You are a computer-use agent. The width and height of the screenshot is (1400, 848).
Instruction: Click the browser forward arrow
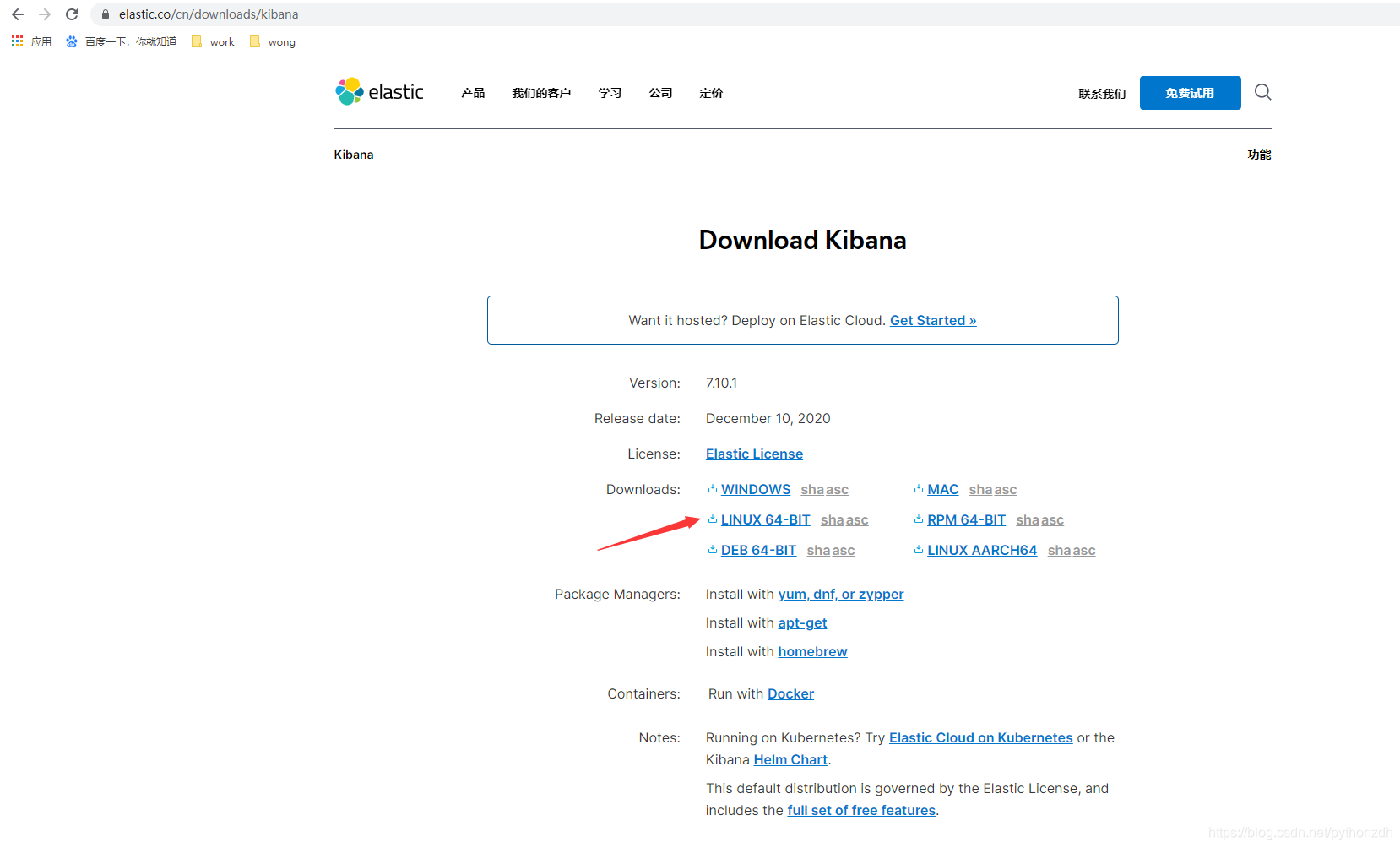[45, 14]
